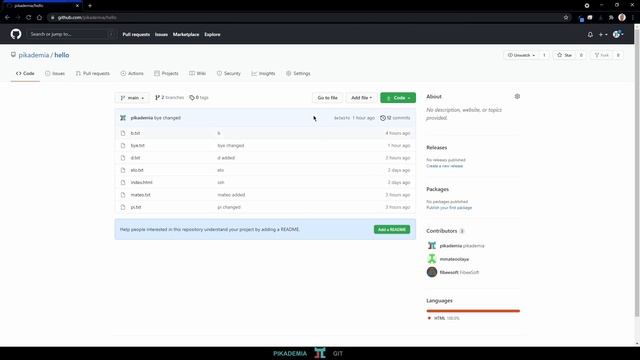The width and height of the screenshot is (640, 360).
Task: Open file d.txt
Action: [x=135, y=158]
